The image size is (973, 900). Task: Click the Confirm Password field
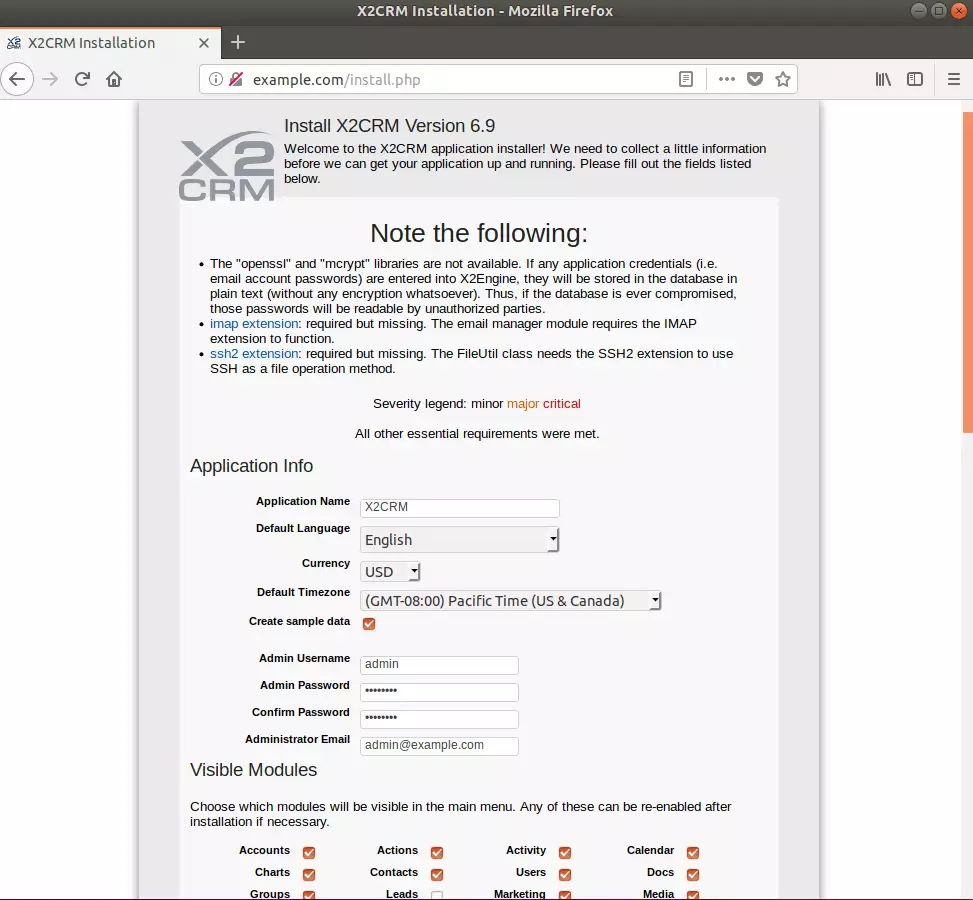(439, 719)
